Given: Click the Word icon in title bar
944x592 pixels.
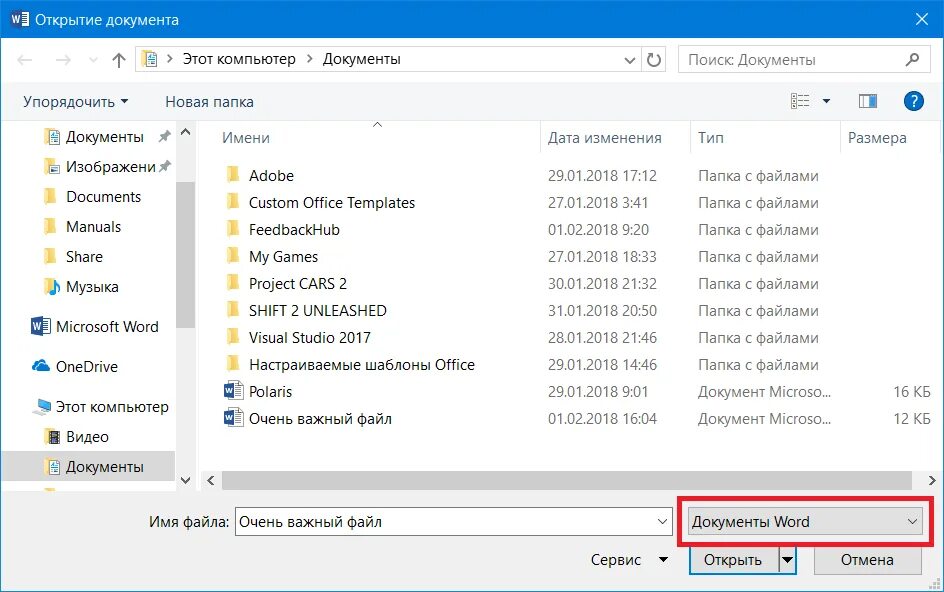Looking at the screenshot, I should pos(19,19).
